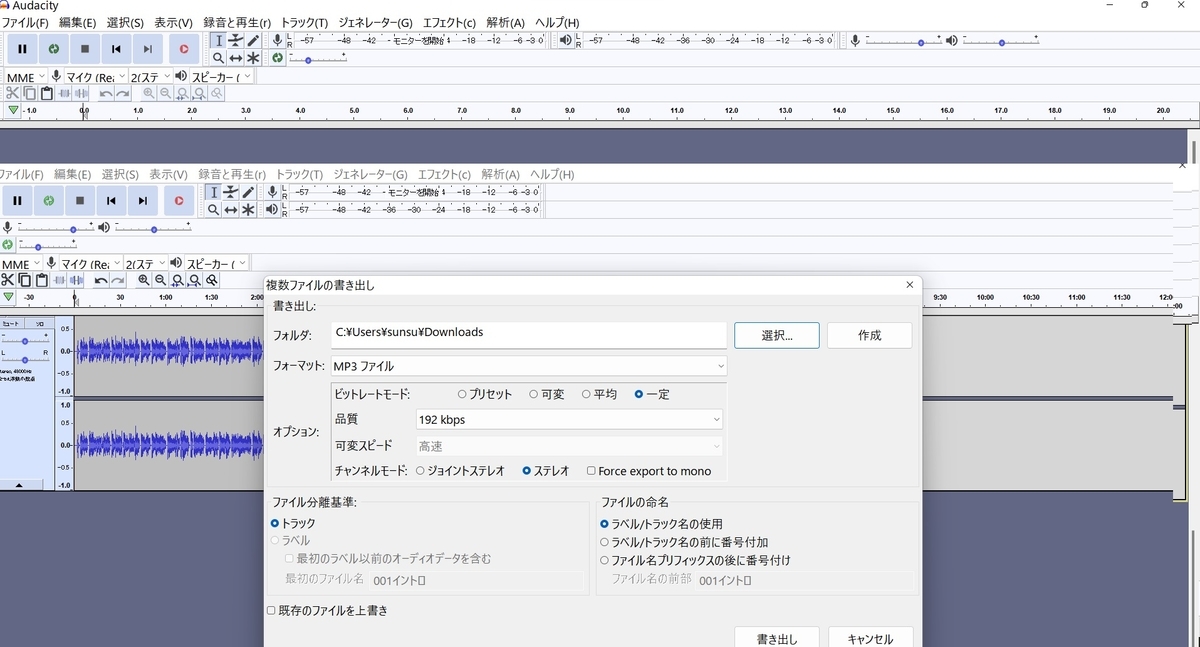This screenshot has width=1200, height=647.
Task: Open the 品質 192 kbps dropdown
Action: tap(569, 419)
